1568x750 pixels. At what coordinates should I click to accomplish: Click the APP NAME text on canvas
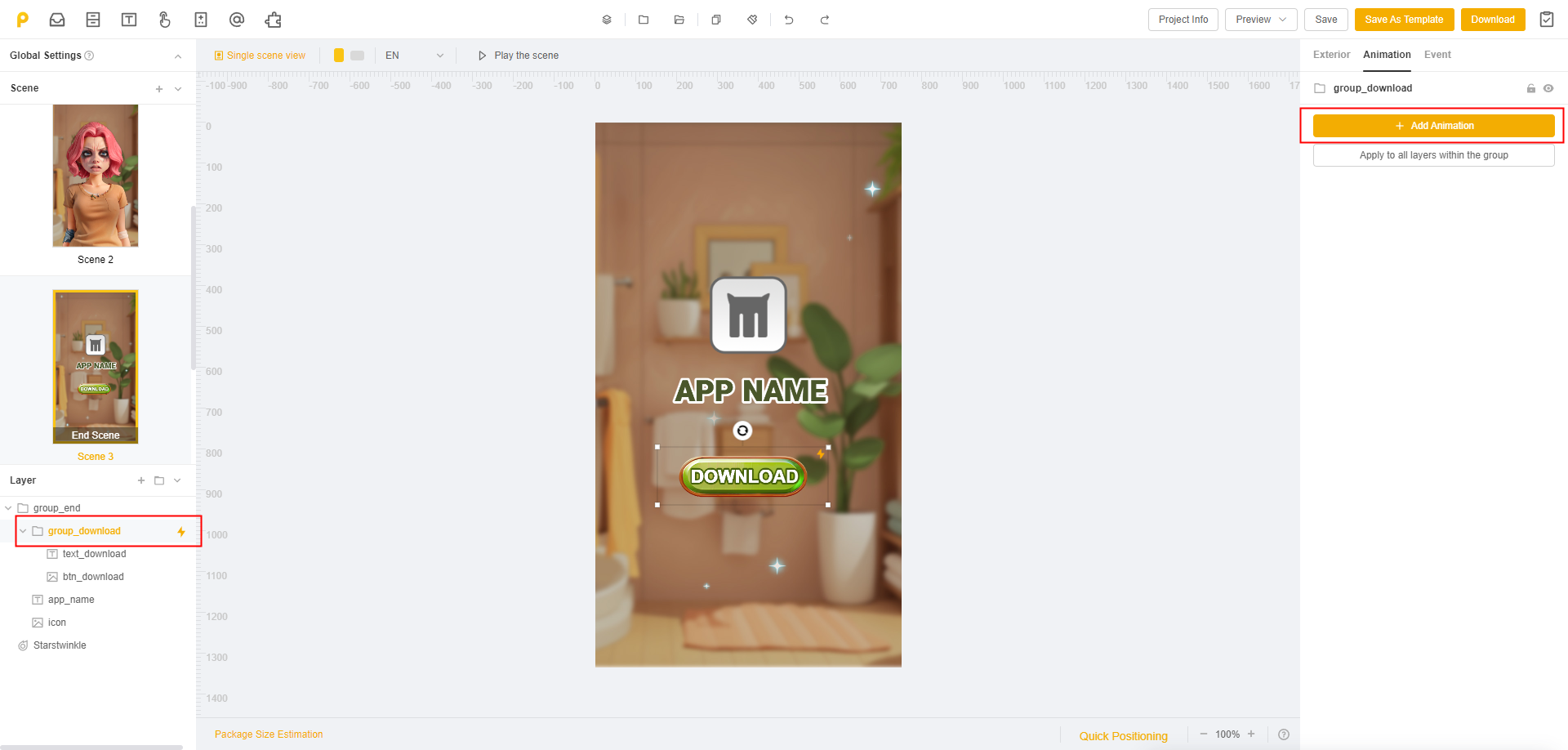click(751, 391)
